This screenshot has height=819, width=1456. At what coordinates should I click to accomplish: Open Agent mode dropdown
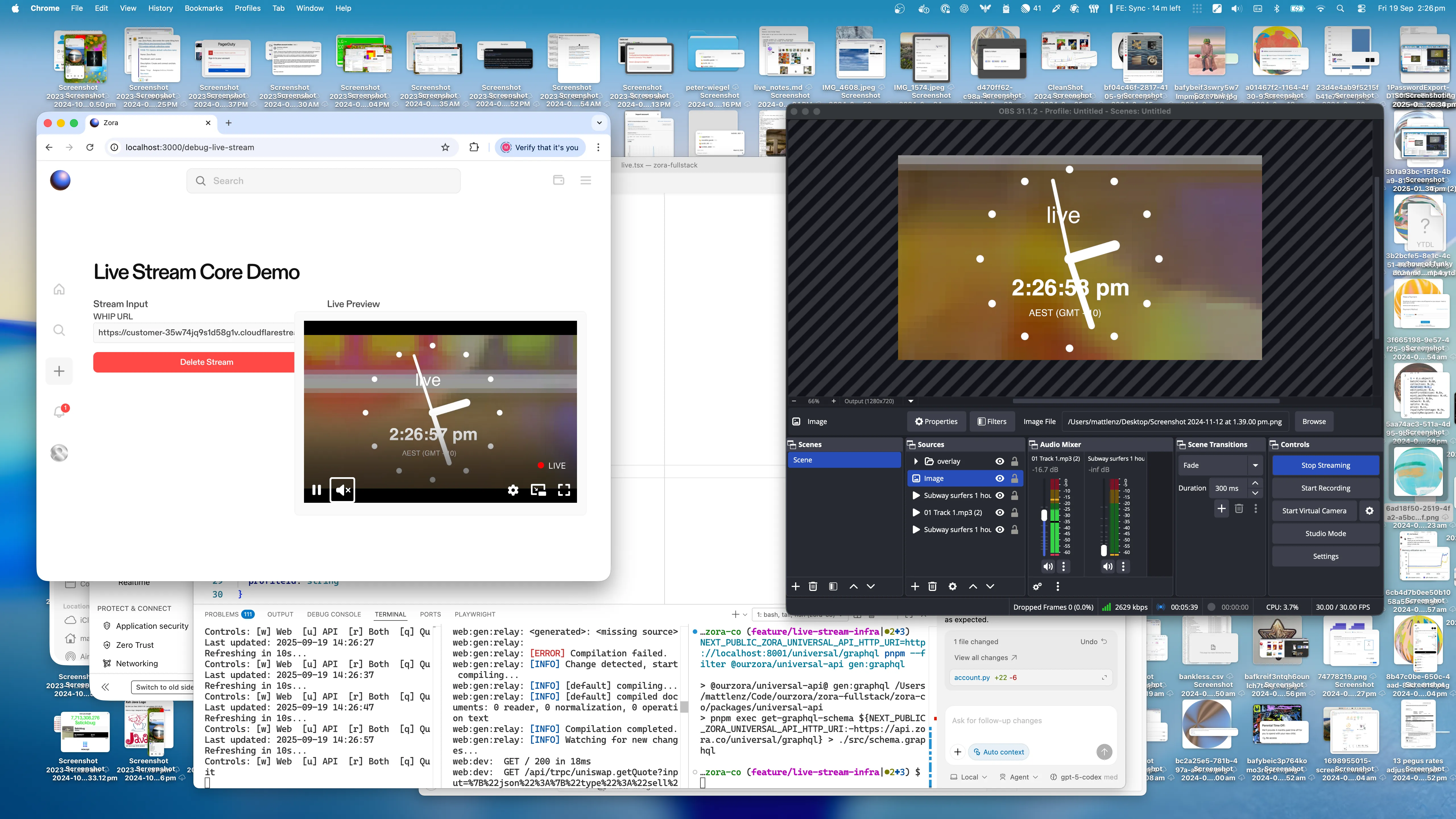pyautogui.click(x=1019, y=777)
